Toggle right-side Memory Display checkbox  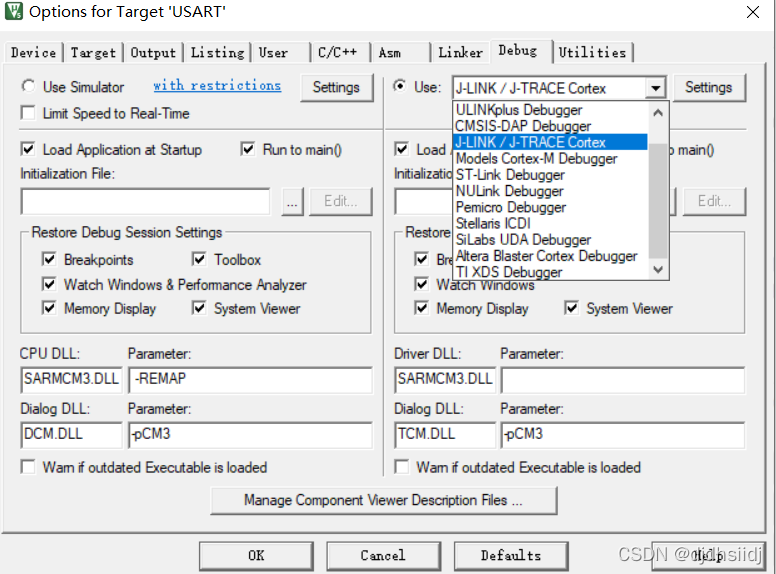pyautogui.click(x=422, y=308)
